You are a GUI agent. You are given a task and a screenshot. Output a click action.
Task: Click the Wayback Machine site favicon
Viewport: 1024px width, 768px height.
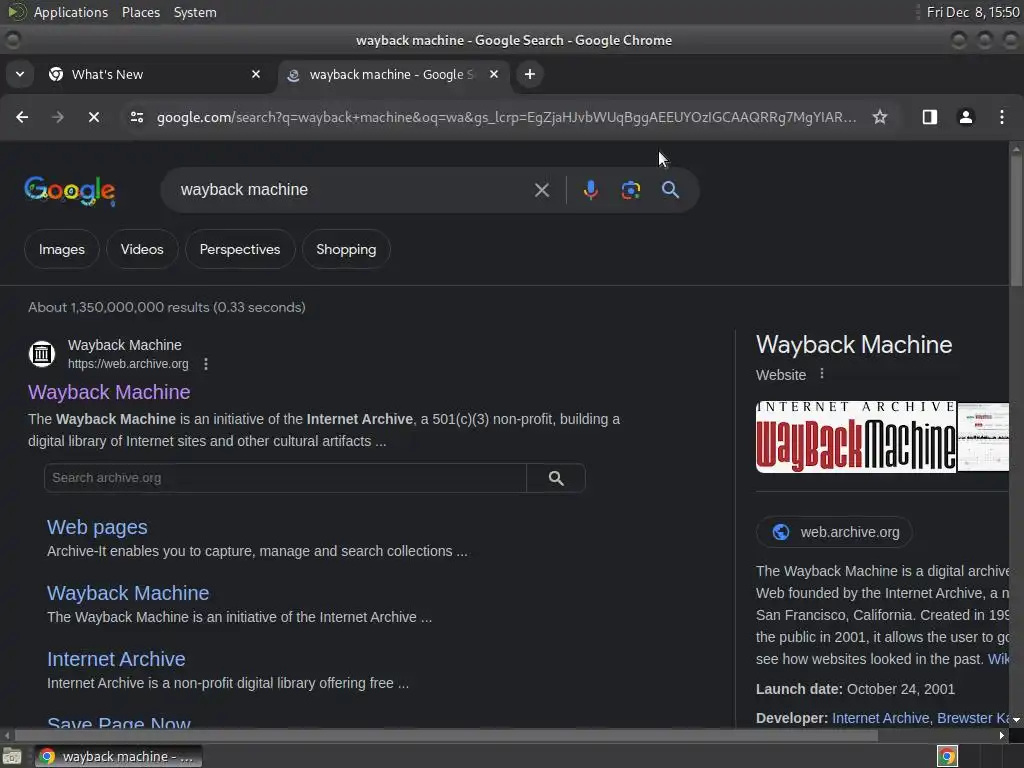(42, 354)
